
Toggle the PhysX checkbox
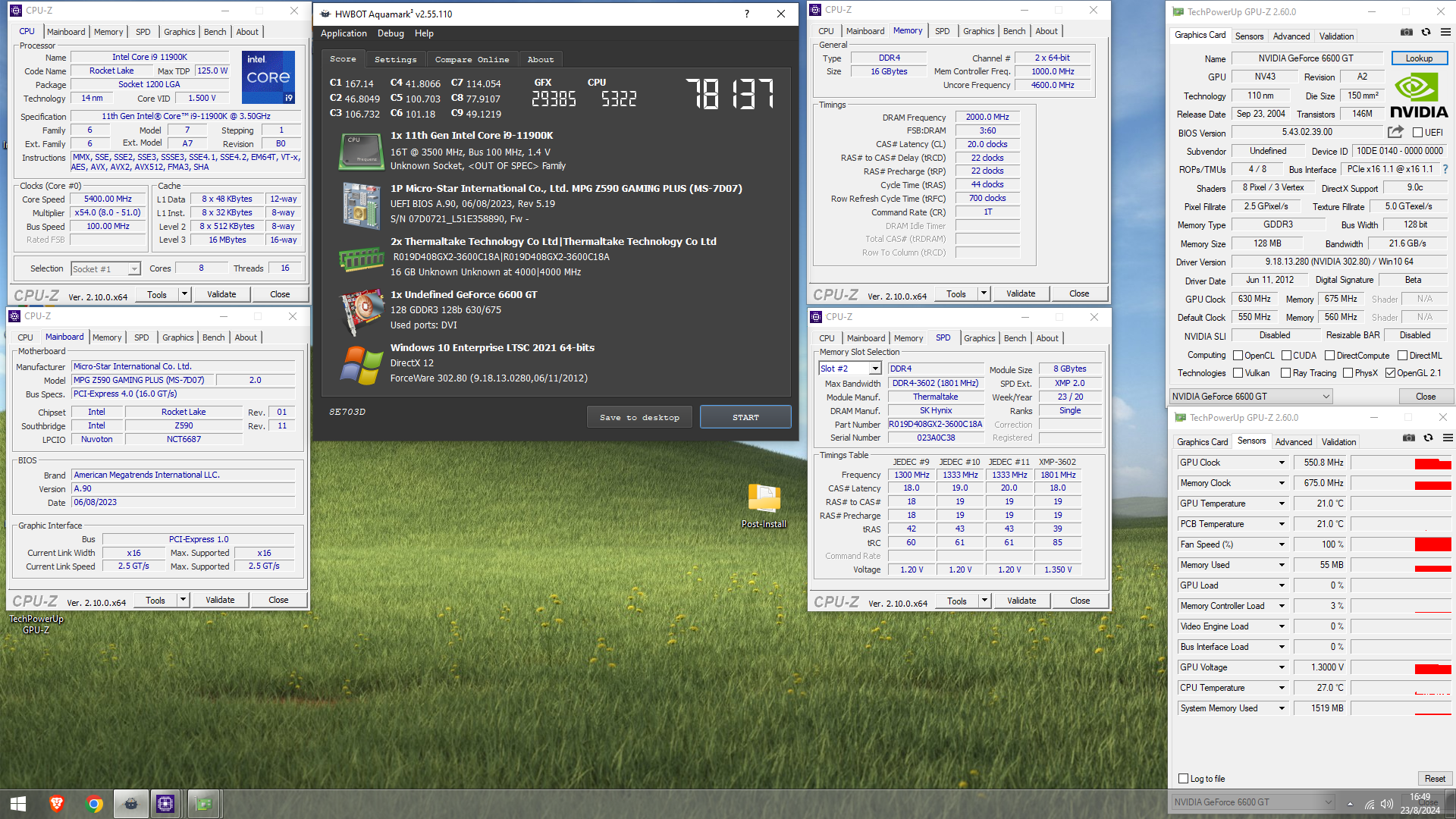(x=1348, y=373)
